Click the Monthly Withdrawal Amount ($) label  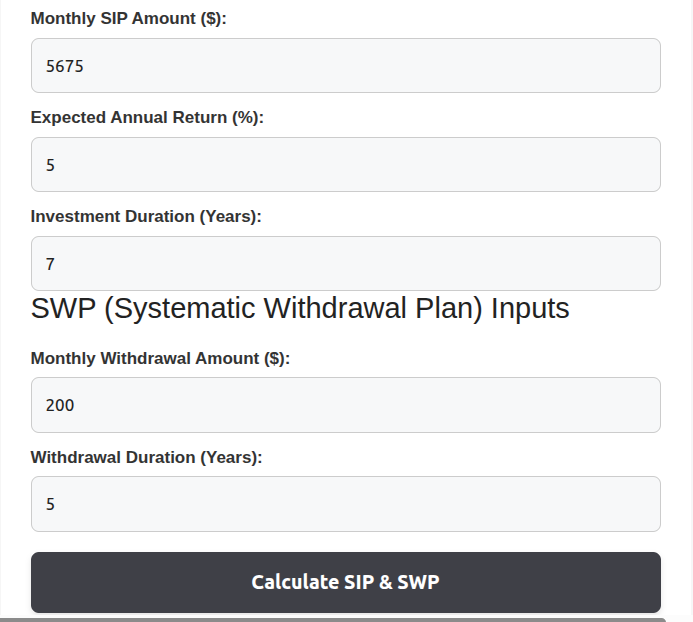(160, 358)
